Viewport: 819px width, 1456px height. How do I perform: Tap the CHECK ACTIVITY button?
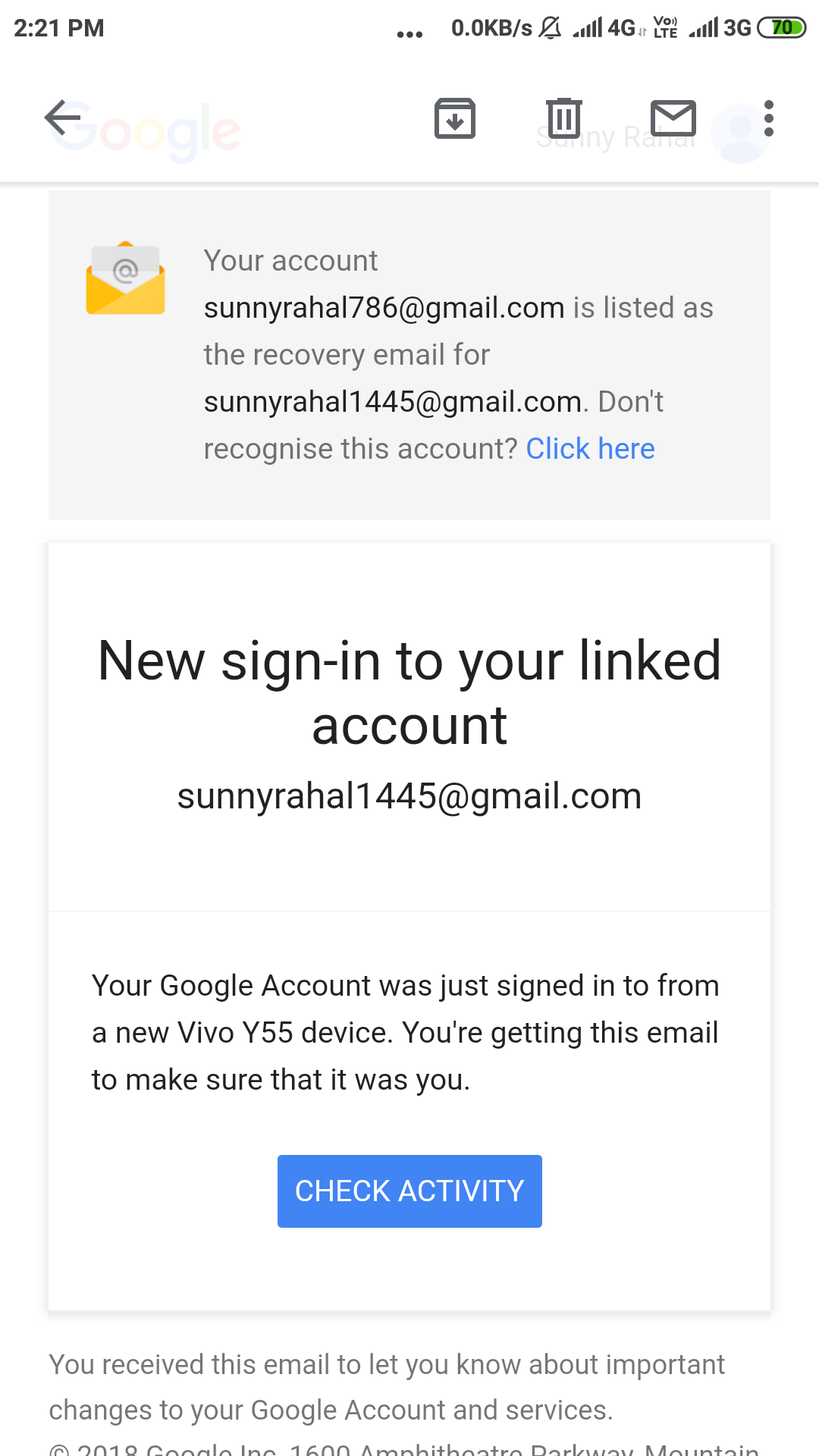click(409, 1191)
